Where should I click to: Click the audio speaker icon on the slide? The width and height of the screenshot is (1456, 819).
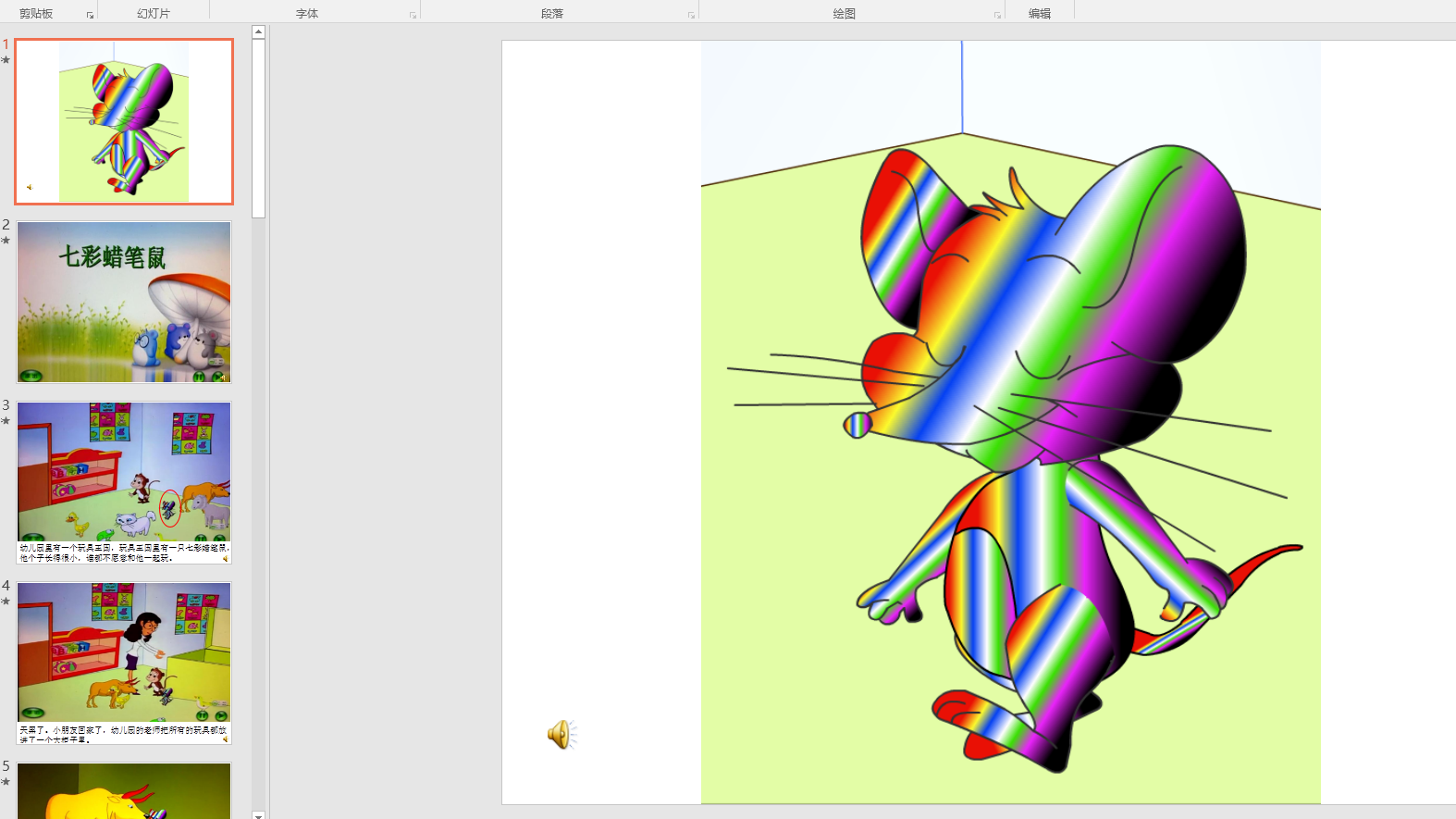click(x=561, y=735)
